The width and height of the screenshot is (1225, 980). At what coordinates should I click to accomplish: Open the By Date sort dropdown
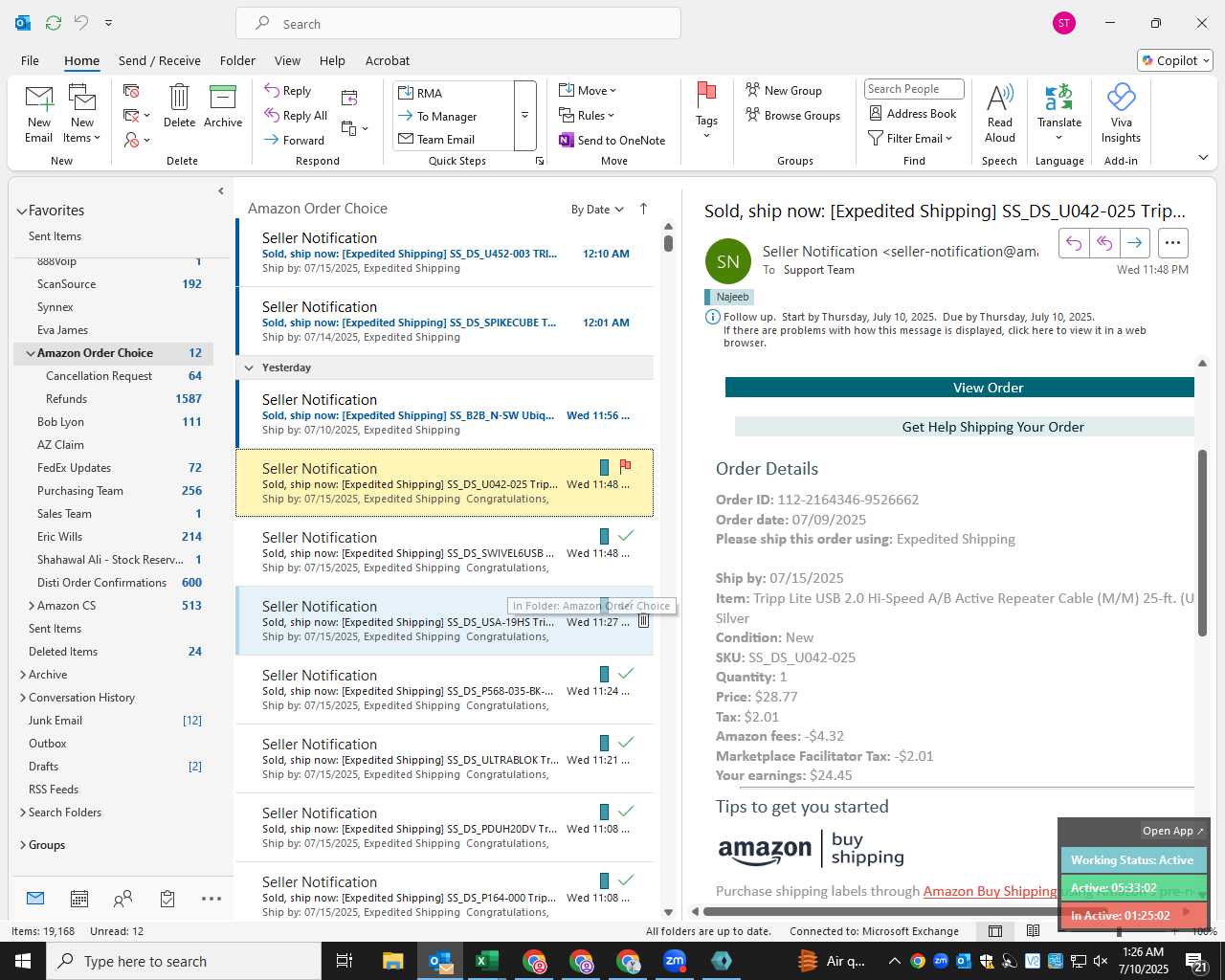pos(597,210)
